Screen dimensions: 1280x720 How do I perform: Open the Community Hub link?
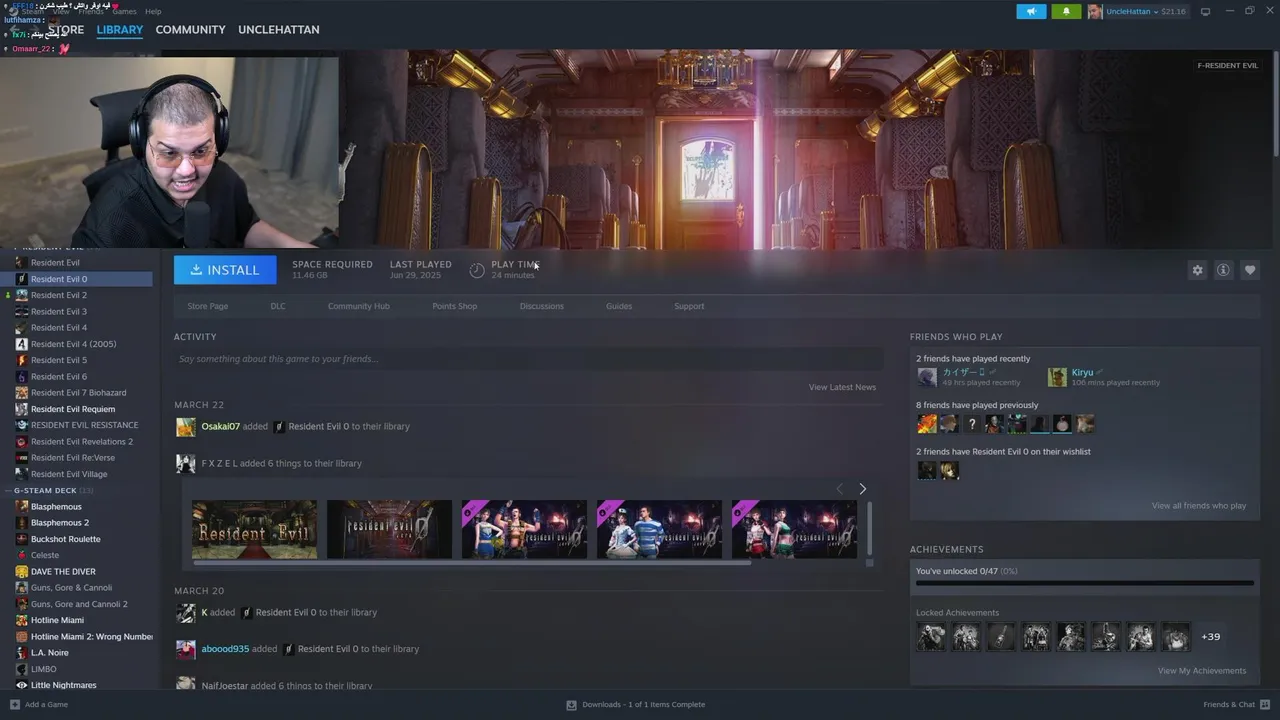tap(359, 306)
